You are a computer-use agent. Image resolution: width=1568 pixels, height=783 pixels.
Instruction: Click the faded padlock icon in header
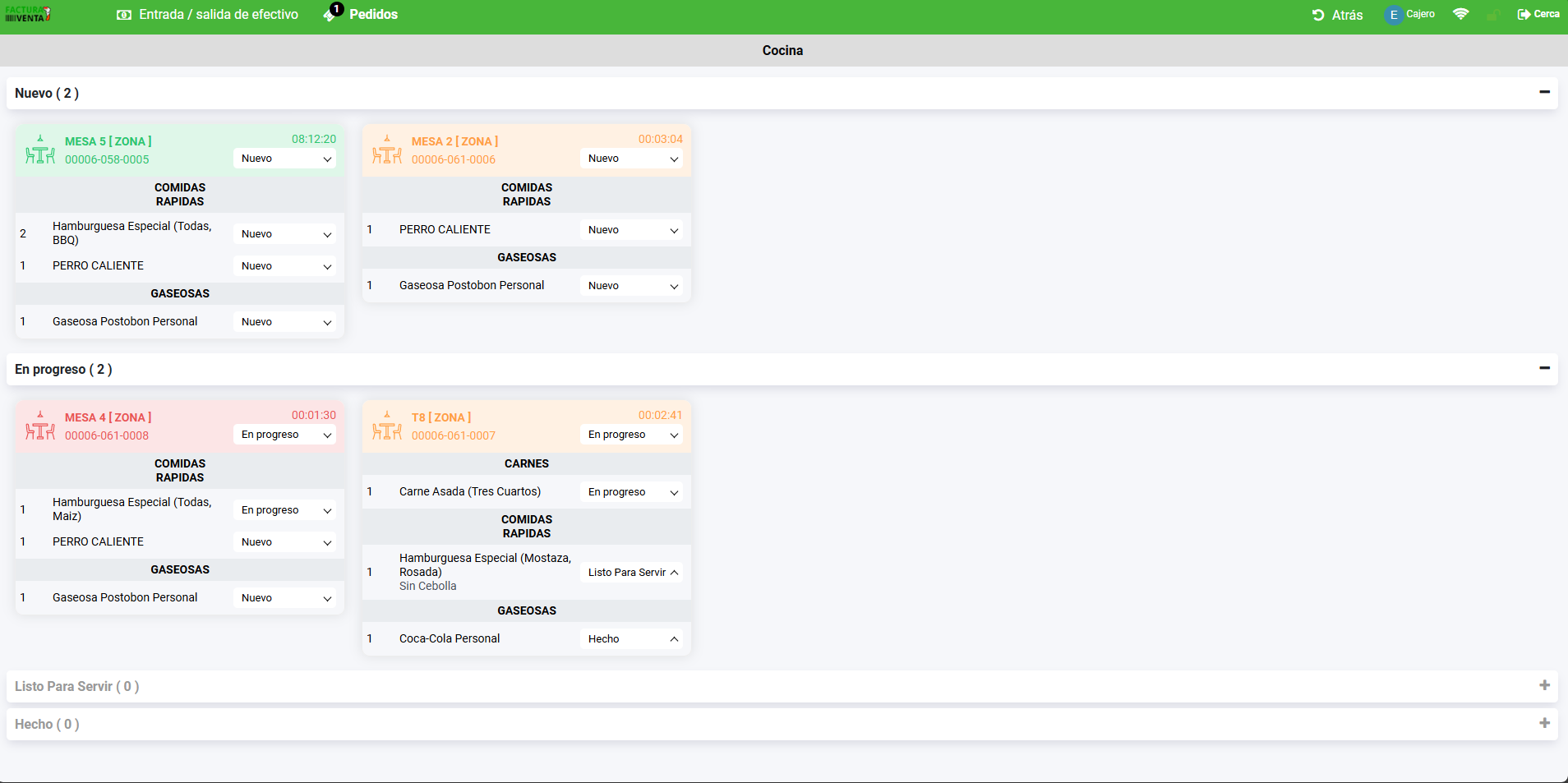click(x=1493, y=15)
